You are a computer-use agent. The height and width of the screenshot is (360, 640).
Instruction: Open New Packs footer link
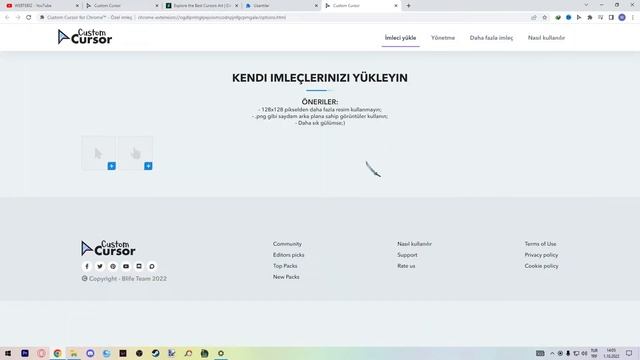coord(286,277)
